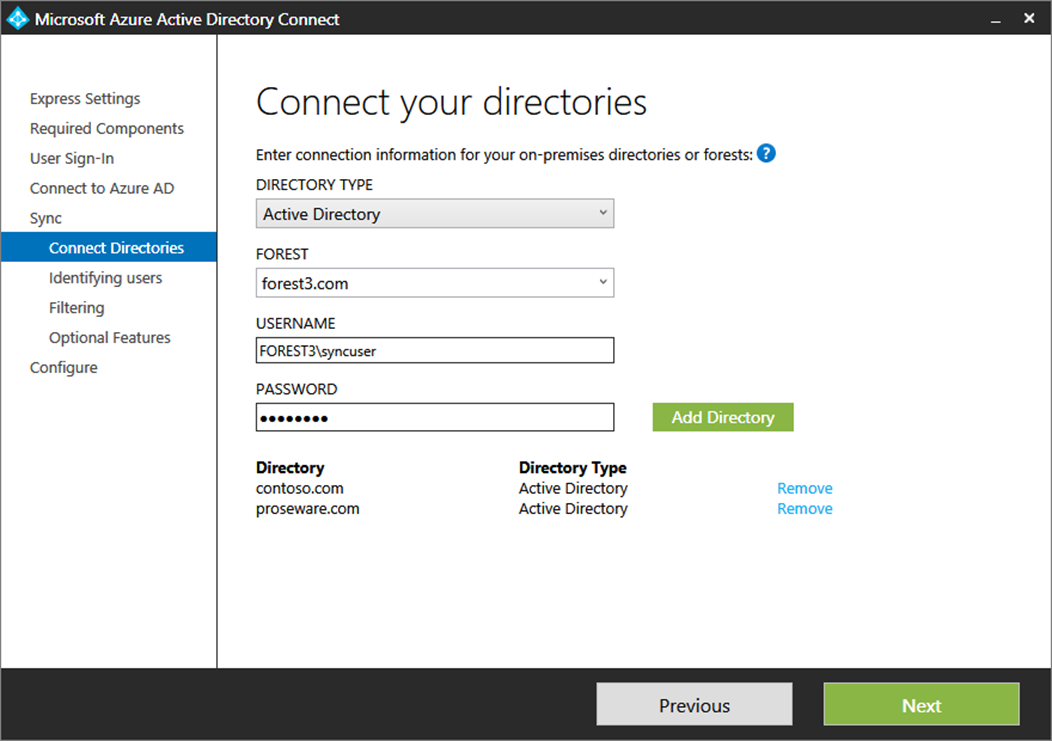The image size is (1052, 741).
Task: Remove the proseware.com directory
Action: (804, 509)
